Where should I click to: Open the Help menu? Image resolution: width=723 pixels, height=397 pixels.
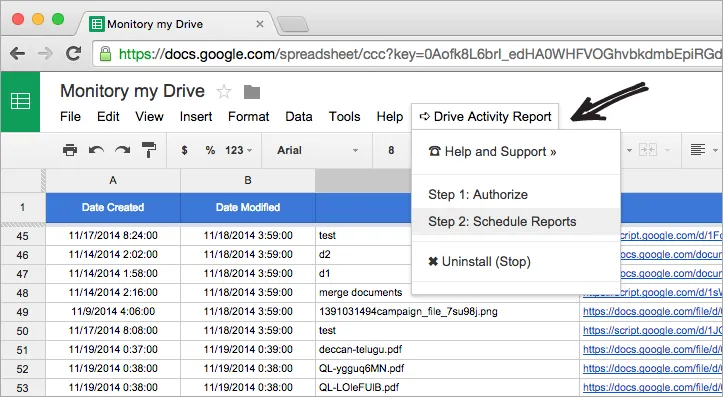(390, 117)
